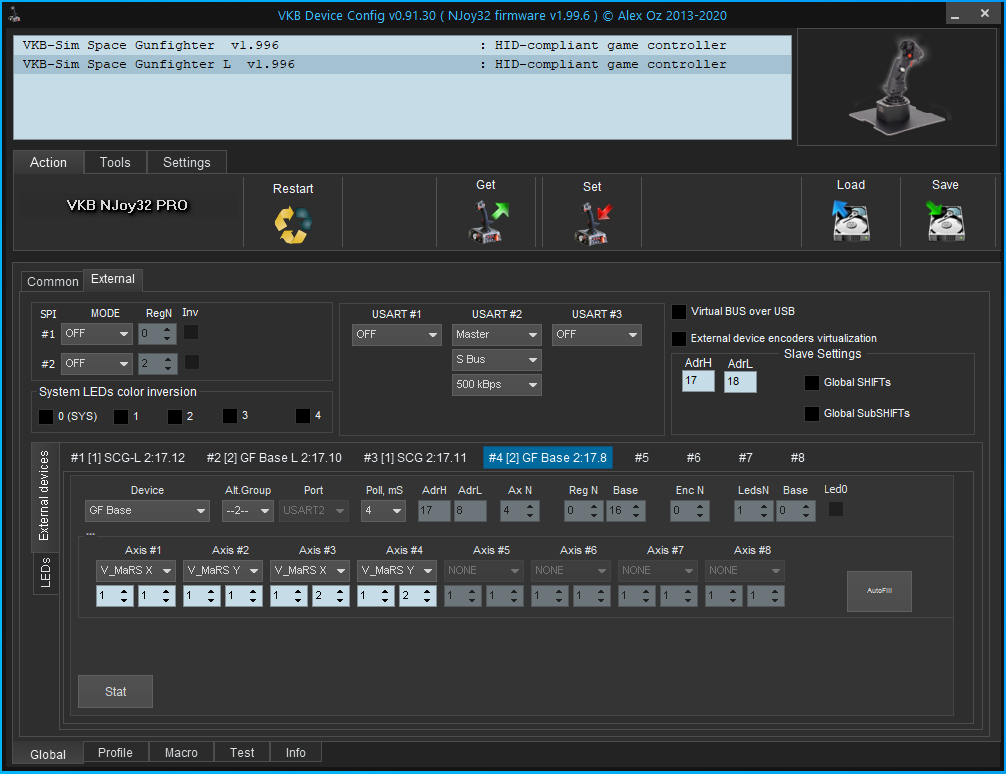This screenshot has height=774, width=1006.
Task: Click the Load disk icon
Action: tap(850, 221)
